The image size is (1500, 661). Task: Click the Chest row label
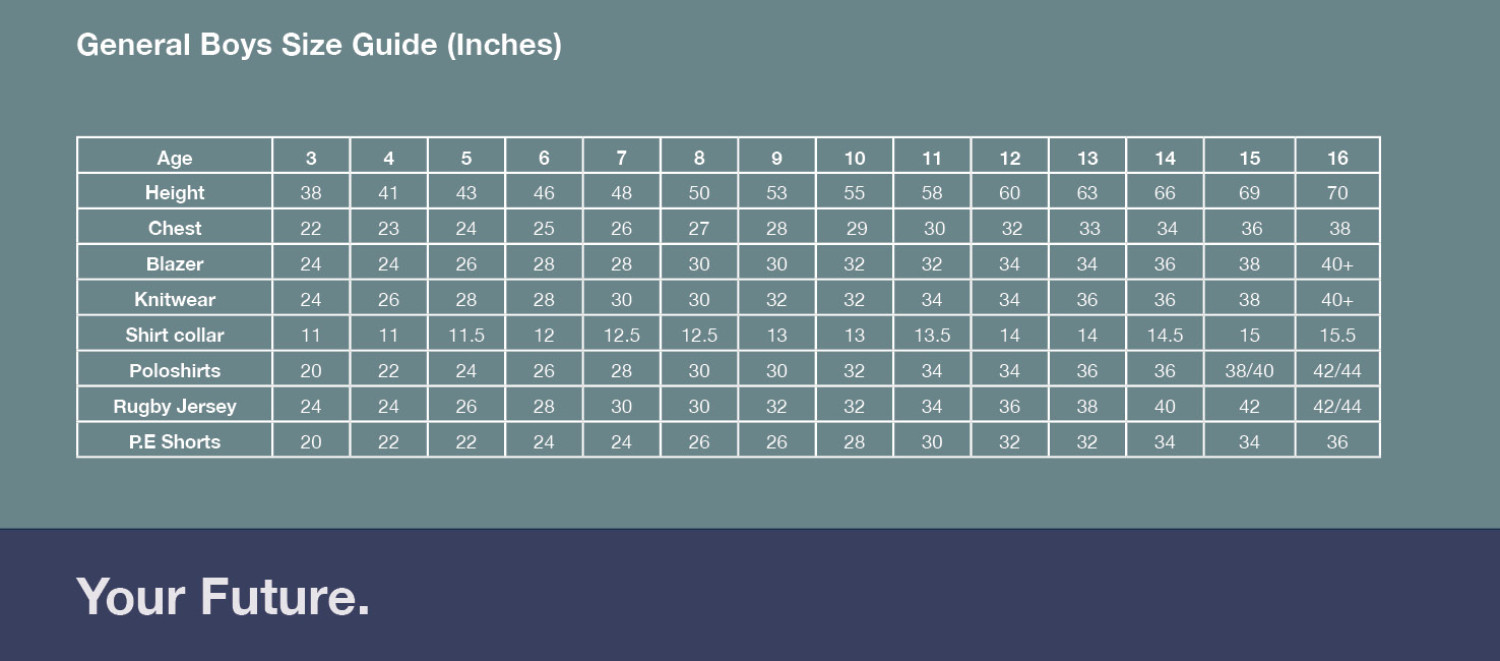pyautogui.click(x=175, y=228)
